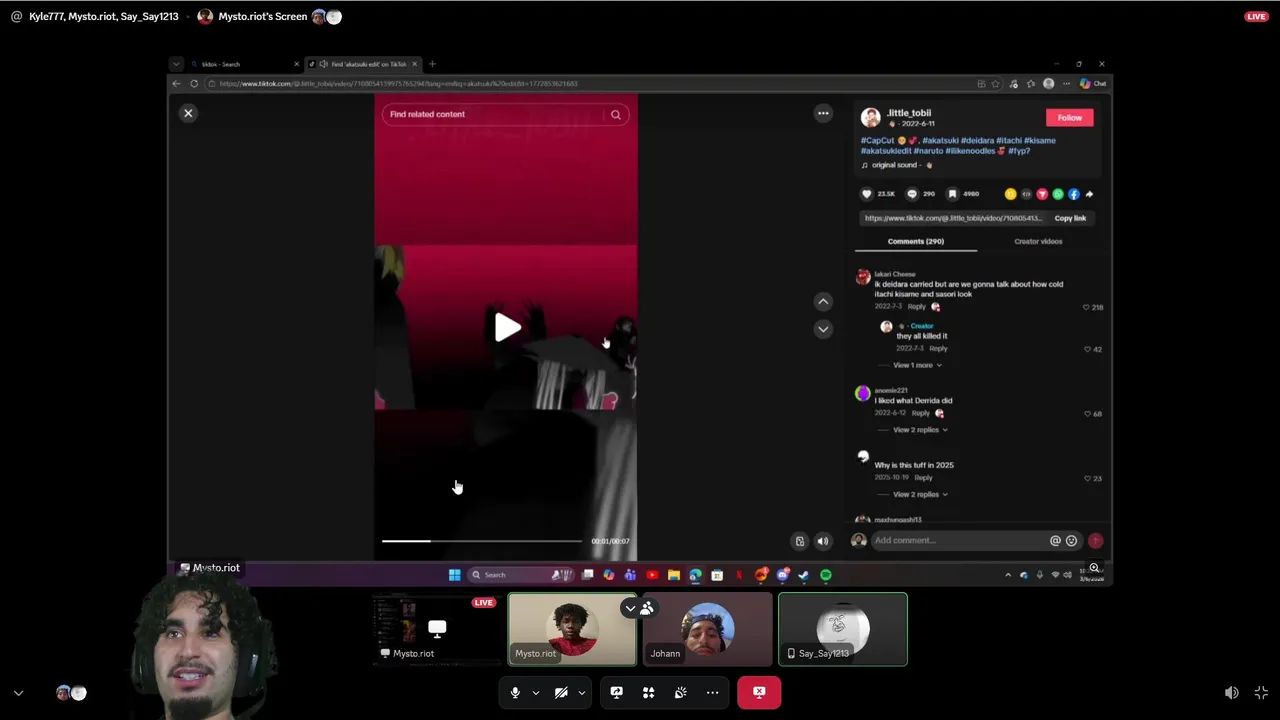Go to previous TikTok video arrow
1280x720 pixels.
823,301
